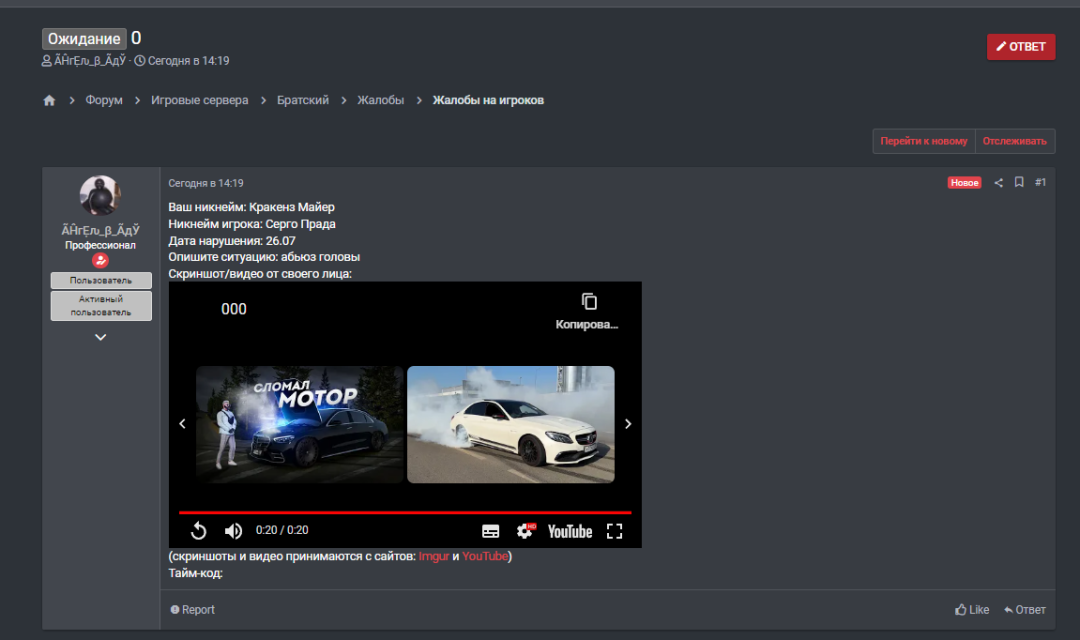Open the white Mercedes suggested video

point(510,424)
